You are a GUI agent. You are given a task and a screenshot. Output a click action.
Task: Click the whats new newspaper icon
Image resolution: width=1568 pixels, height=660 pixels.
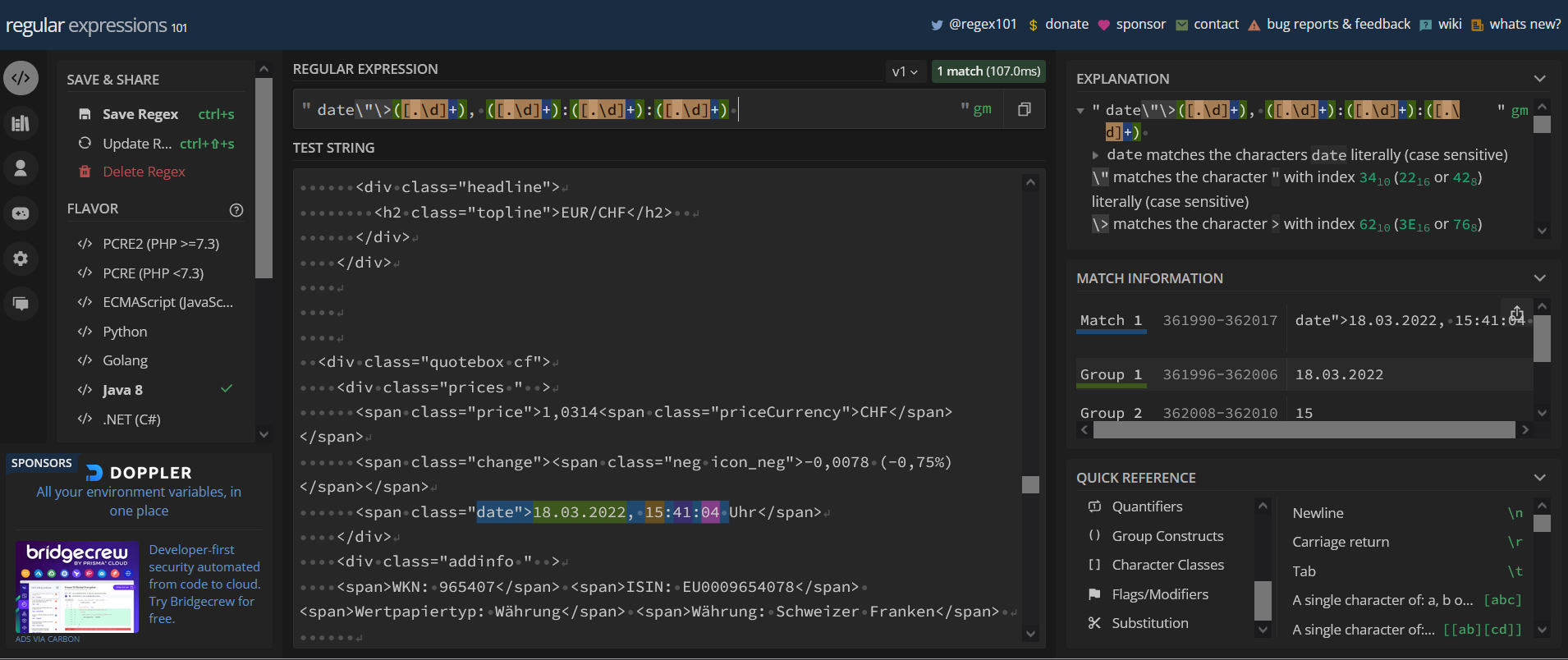click(1477, 25)
